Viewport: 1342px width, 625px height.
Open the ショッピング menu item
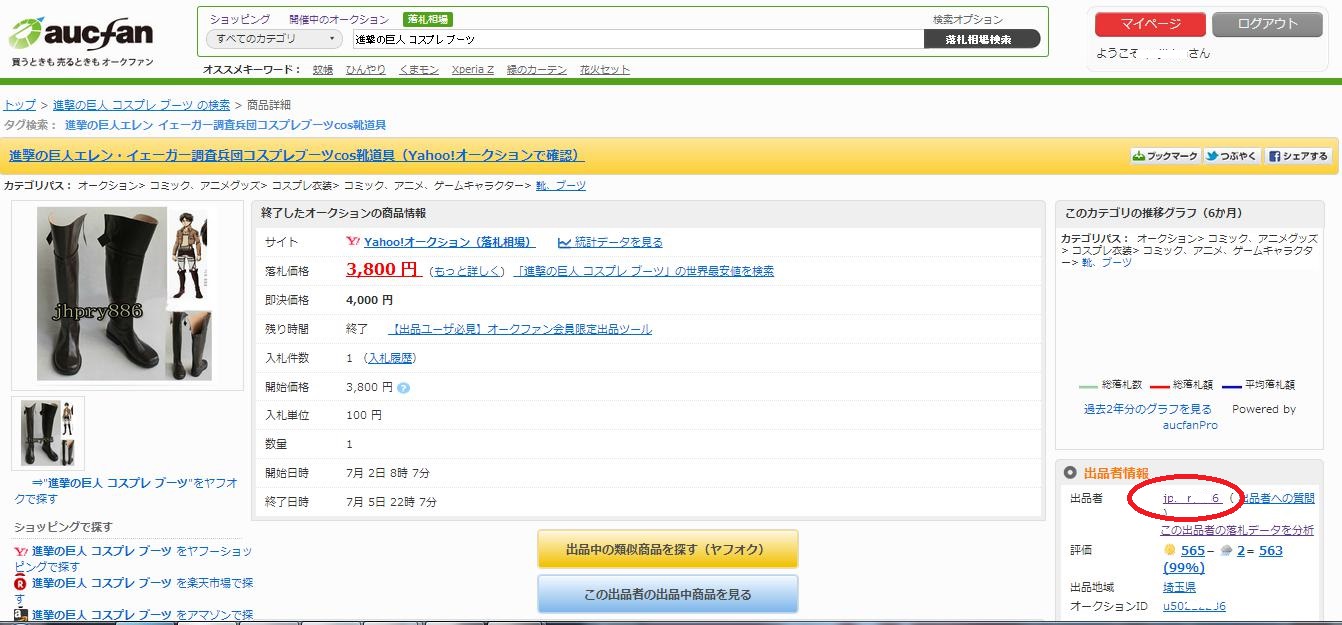click(x=240, y=18)
